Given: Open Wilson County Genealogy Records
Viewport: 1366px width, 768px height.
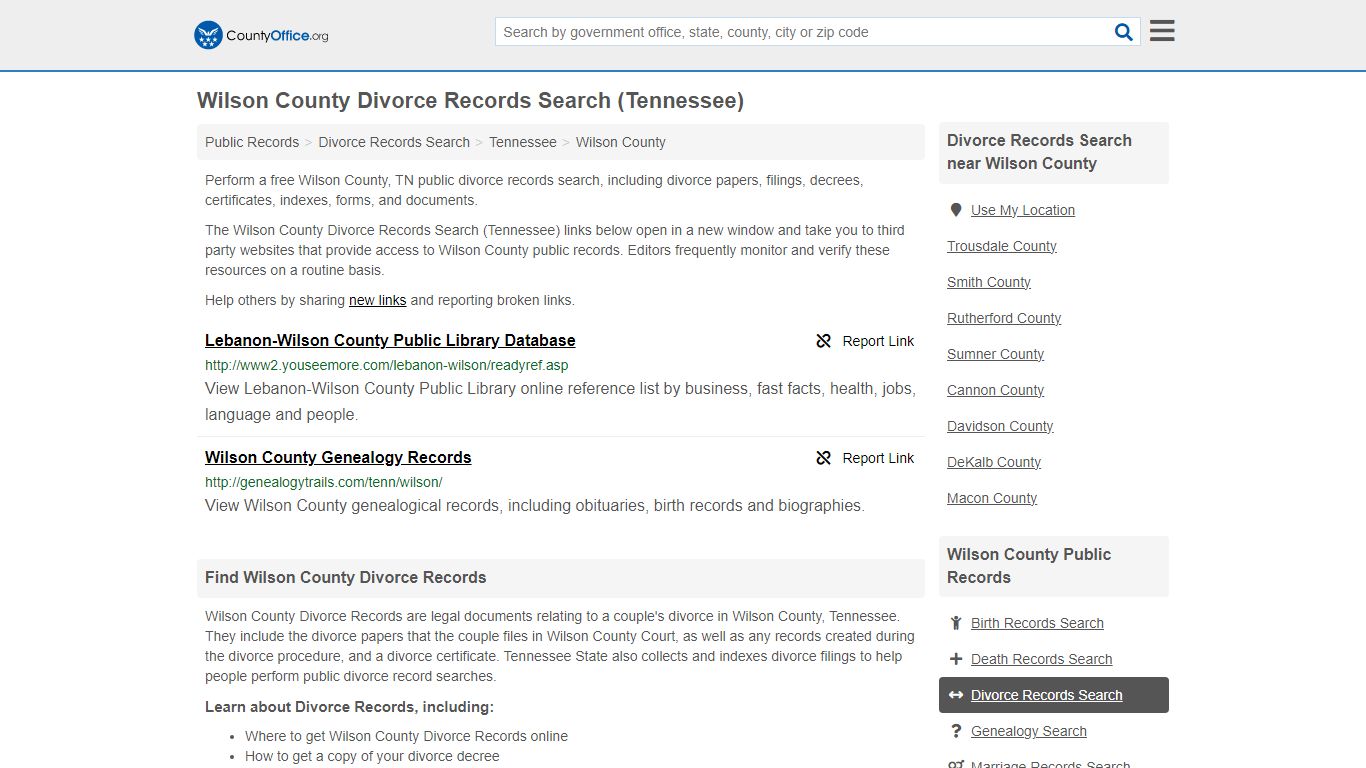Looking at the screenshot, I should (338, 457).
